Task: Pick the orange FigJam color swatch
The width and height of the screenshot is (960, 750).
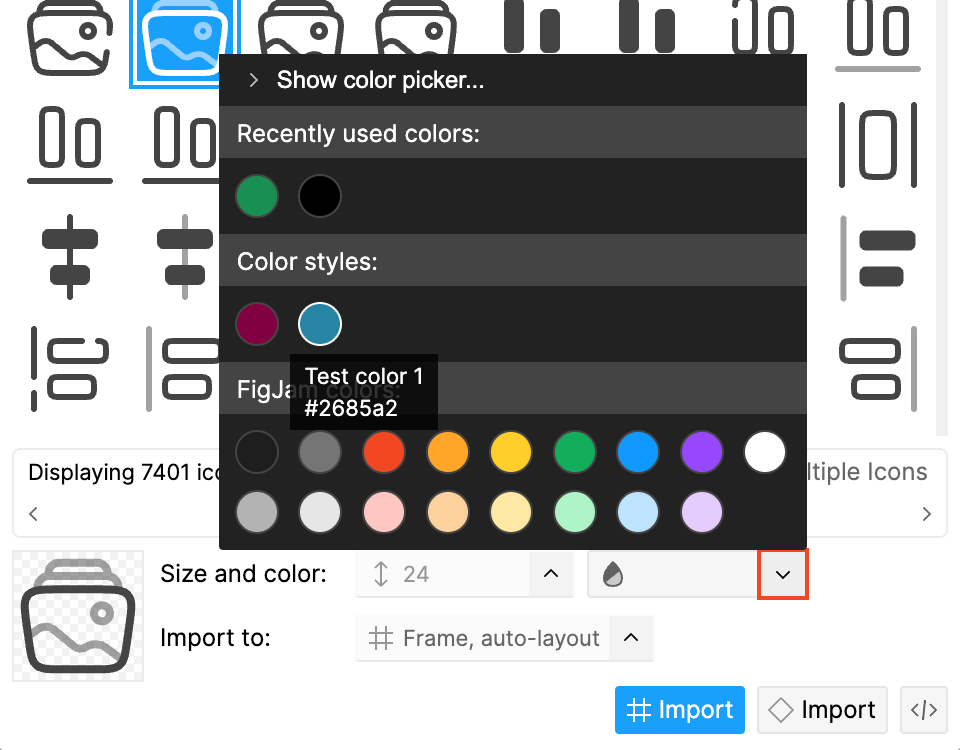Action: pos(447,452)
